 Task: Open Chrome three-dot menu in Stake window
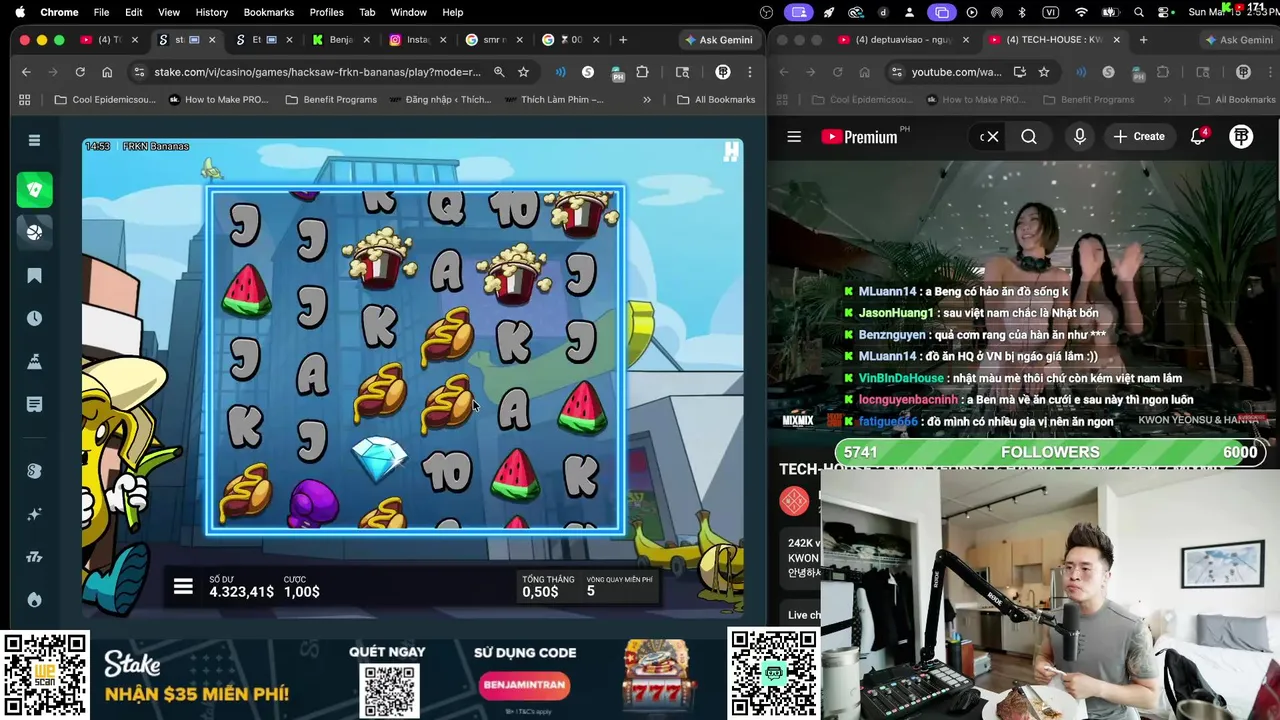click(749, 72)
